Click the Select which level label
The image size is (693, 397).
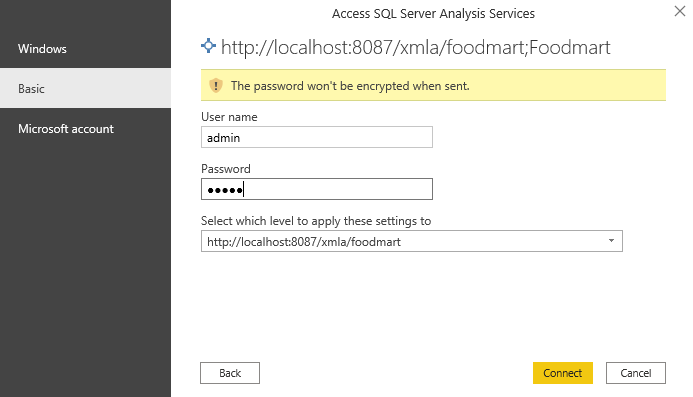pos(316,221)
